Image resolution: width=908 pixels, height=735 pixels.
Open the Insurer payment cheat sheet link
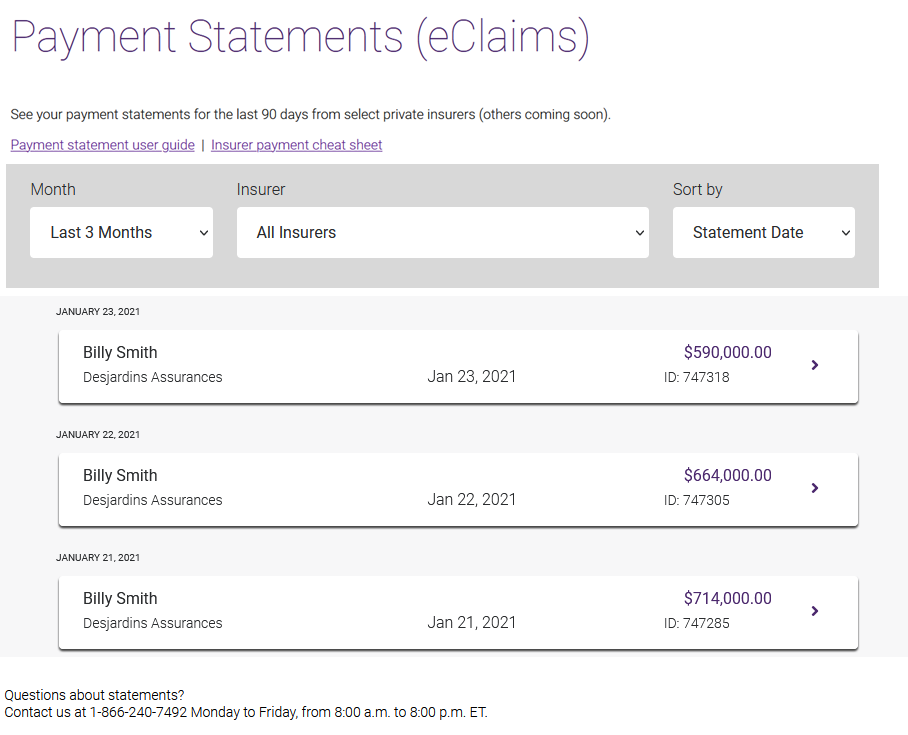click(296, 145)
